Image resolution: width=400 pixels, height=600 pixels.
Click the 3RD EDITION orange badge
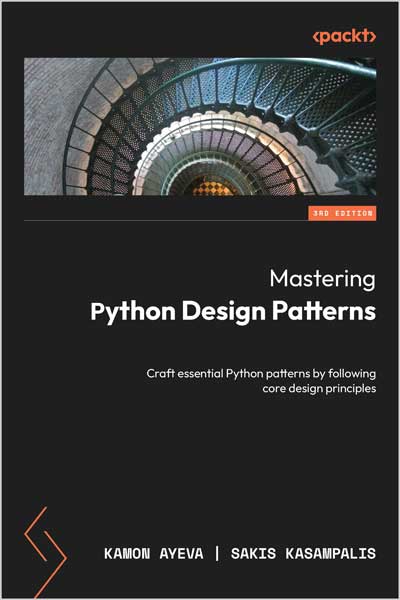pyautogui.click(x=342, y=213)
